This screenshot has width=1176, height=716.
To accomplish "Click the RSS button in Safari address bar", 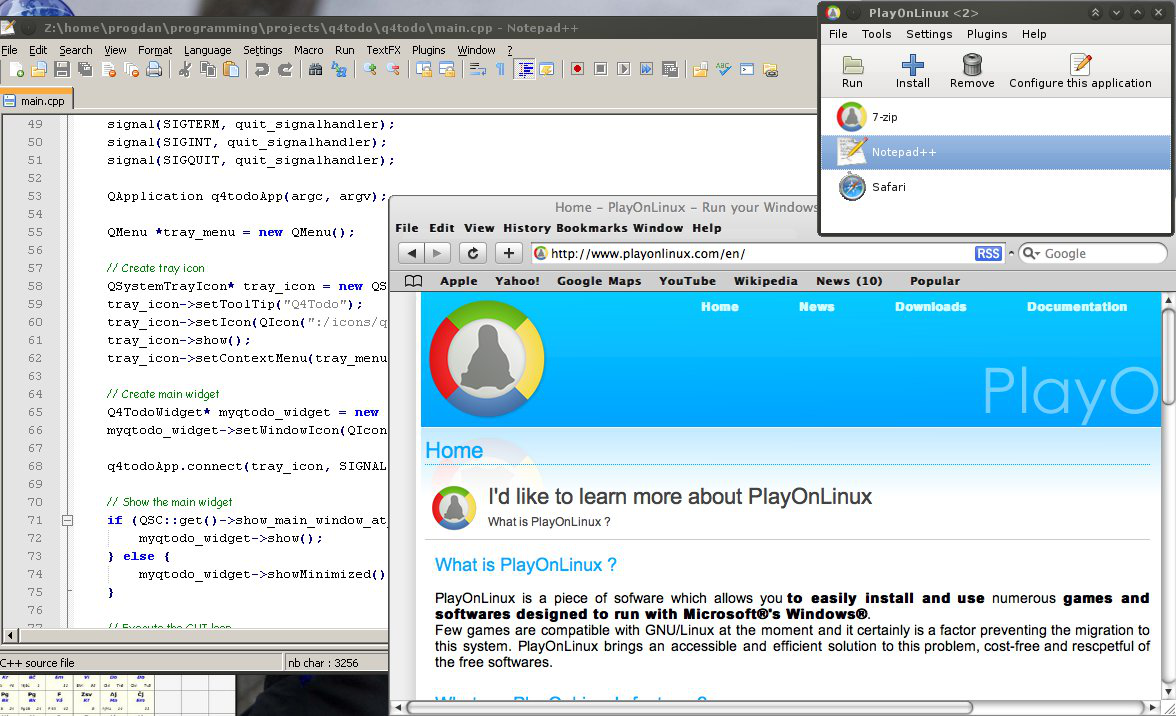I will tap(988, 253).
